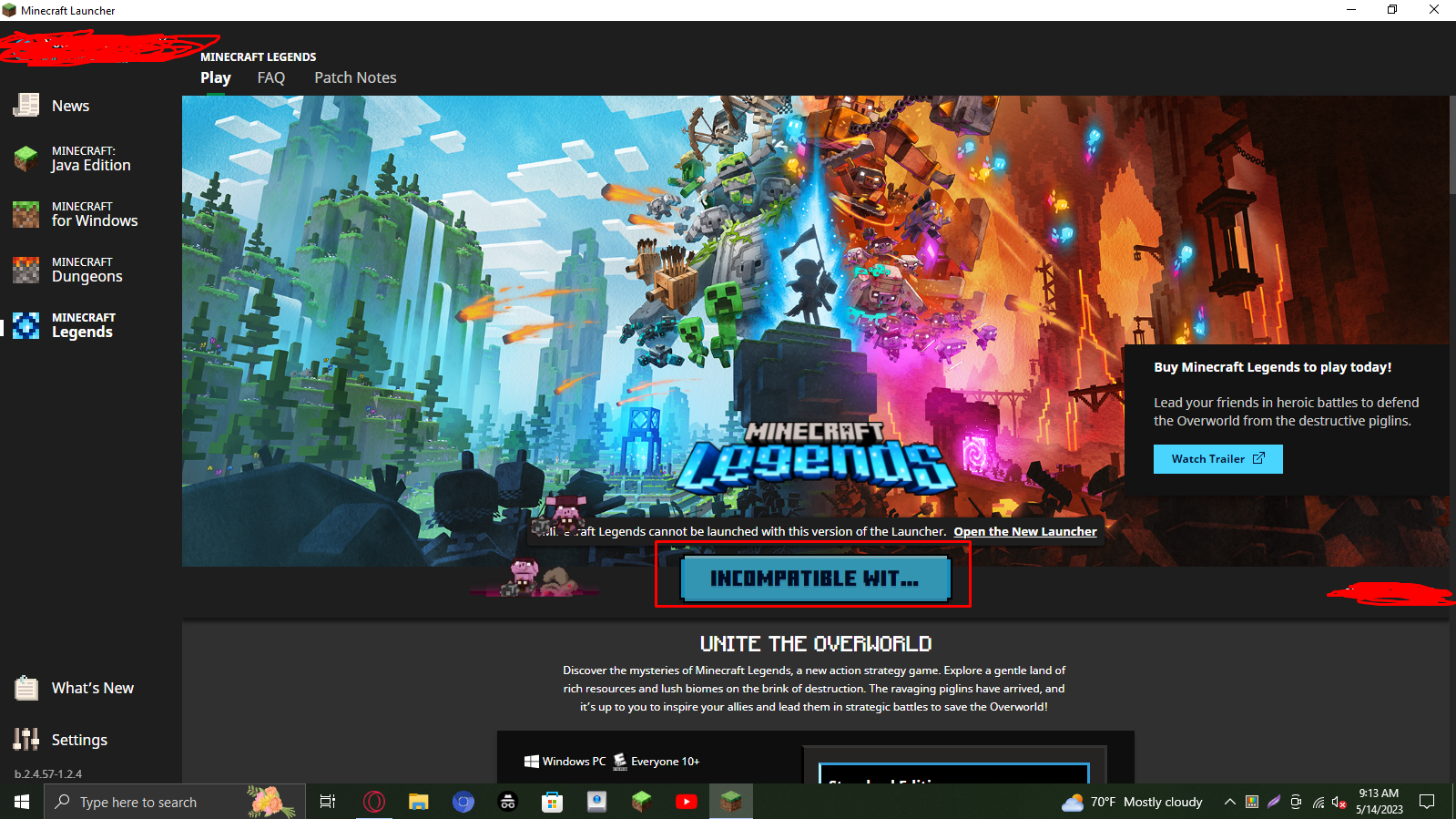Open the volume control in system tray
Image resolution: width=1456 pixels, height=819 pixels.
[1339, 802]
